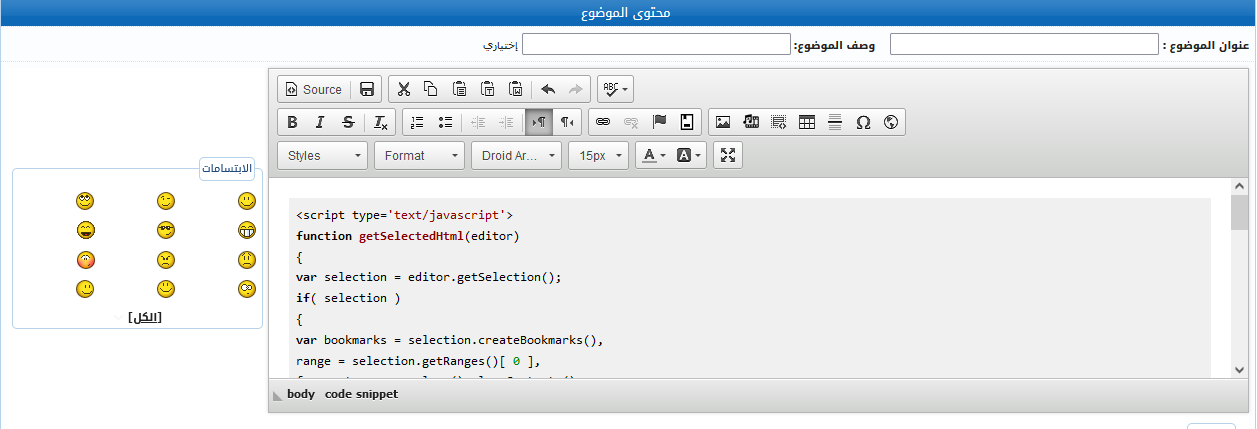Viewport: 1257px width, 429px height.
Task: Click Paste from Word icon
Action: (515, 89)
